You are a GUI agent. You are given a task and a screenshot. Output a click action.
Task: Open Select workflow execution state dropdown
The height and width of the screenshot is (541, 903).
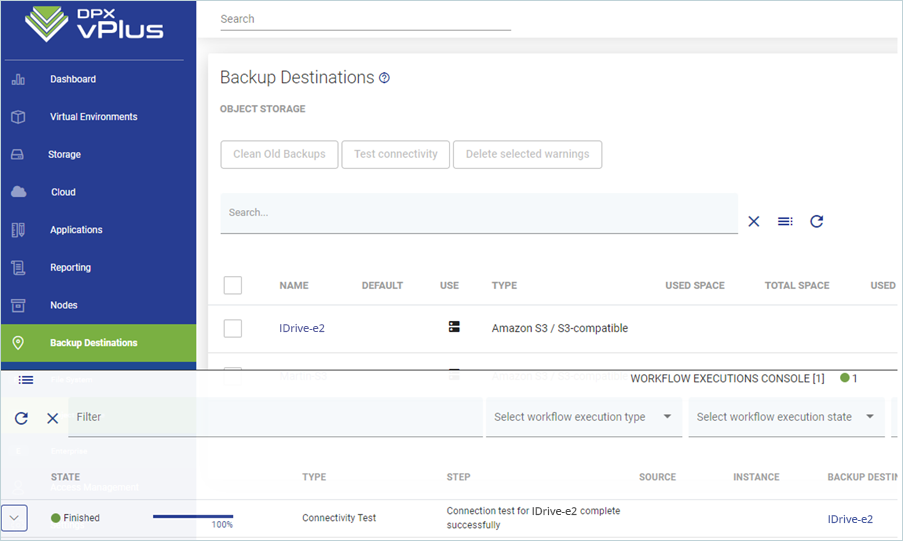(785, 417)
